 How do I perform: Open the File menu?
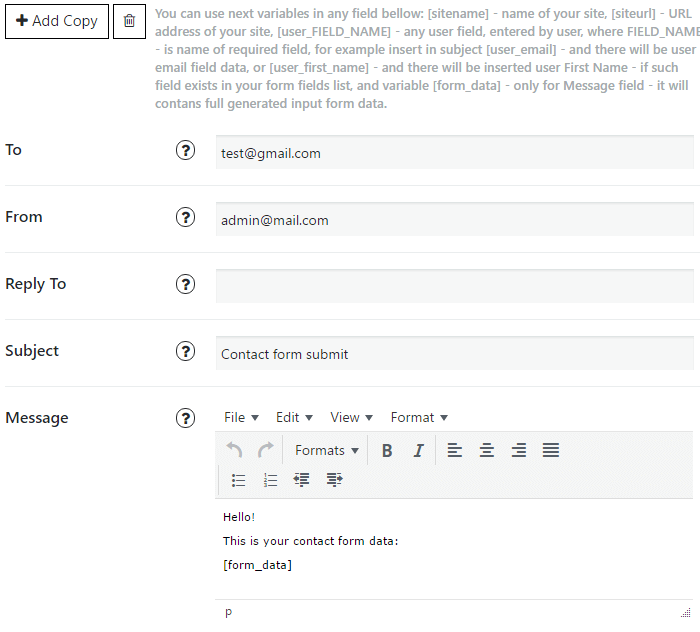pos(241,417)
